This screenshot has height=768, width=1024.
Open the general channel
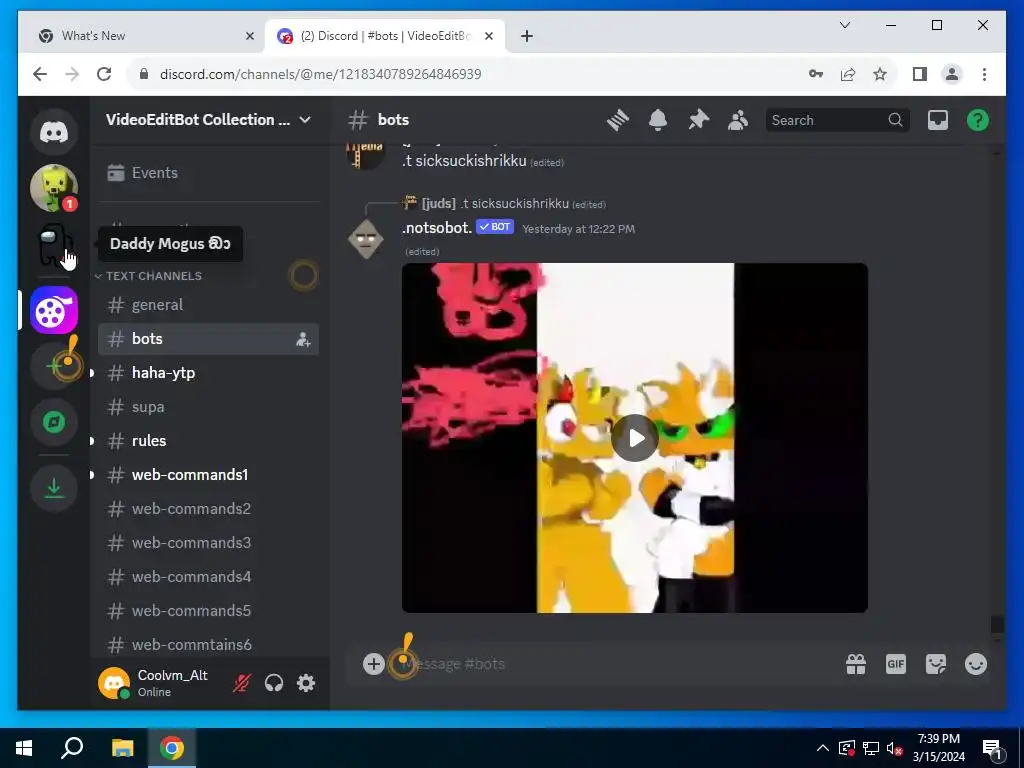(208, 305)
